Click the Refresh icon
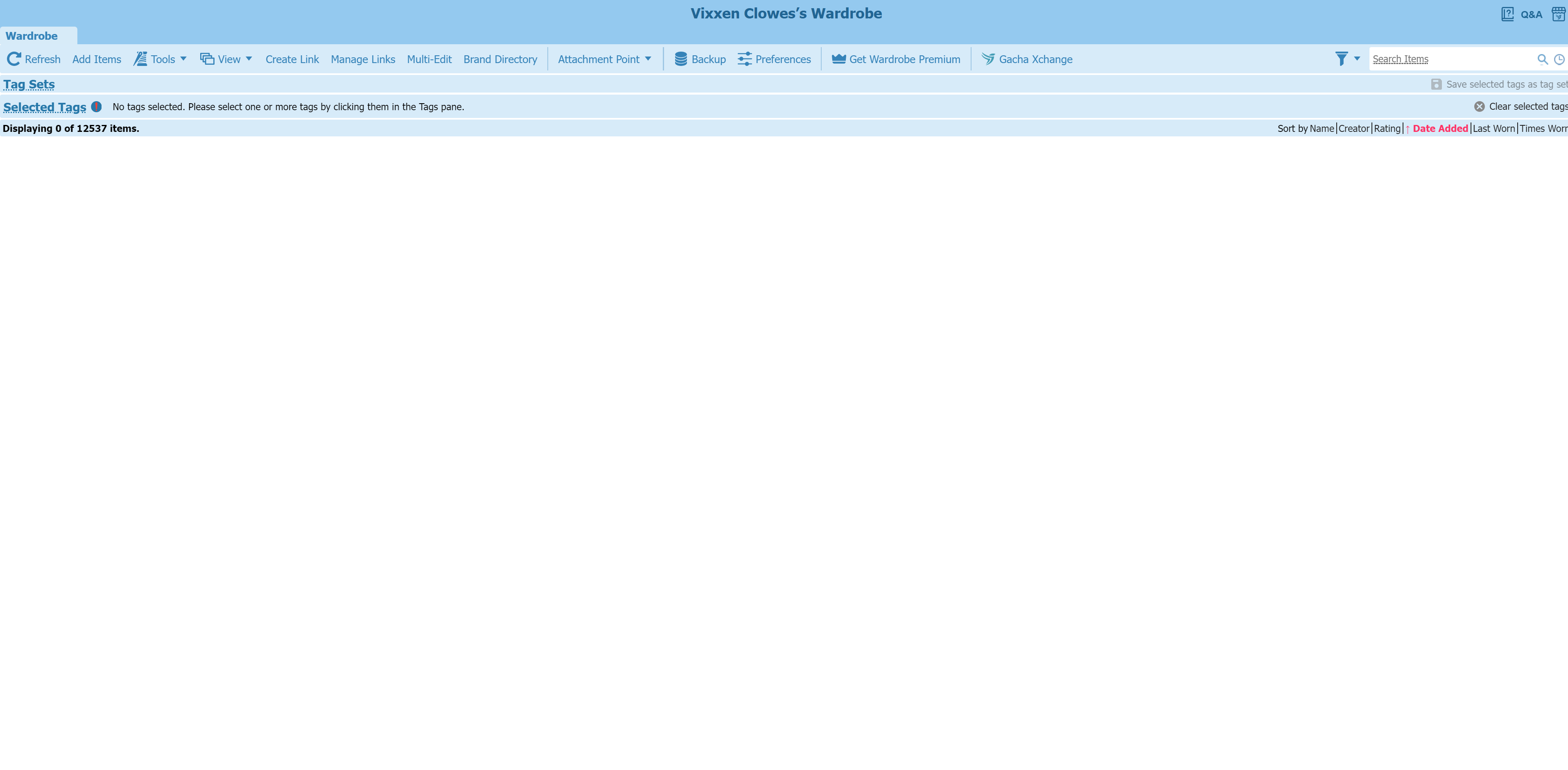The height and width of the screenshot is (770, 1568). pyautogui.click(x=14, y=59)
